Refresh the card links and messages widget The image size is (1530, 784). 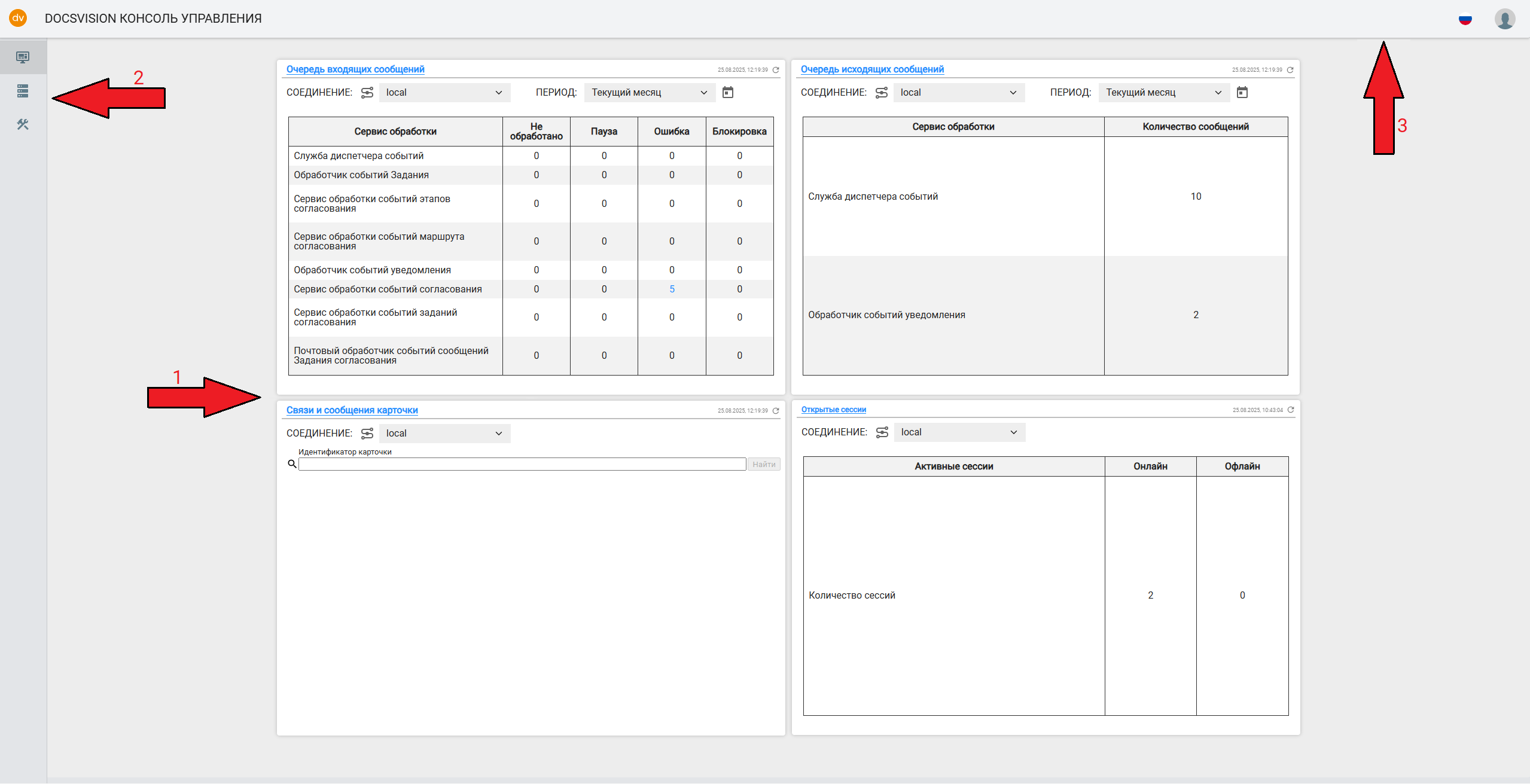point(776,411)
